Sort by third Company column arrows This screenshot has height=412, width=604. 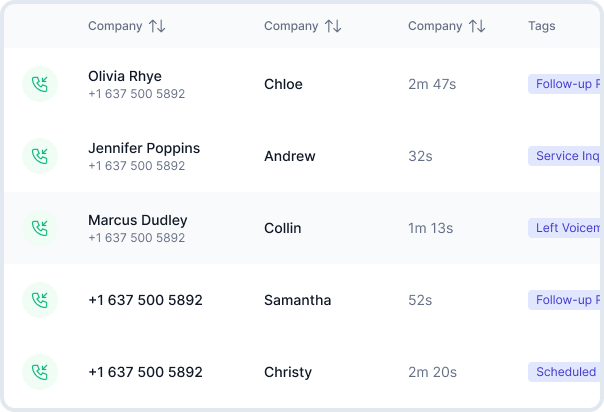[477, 26]
